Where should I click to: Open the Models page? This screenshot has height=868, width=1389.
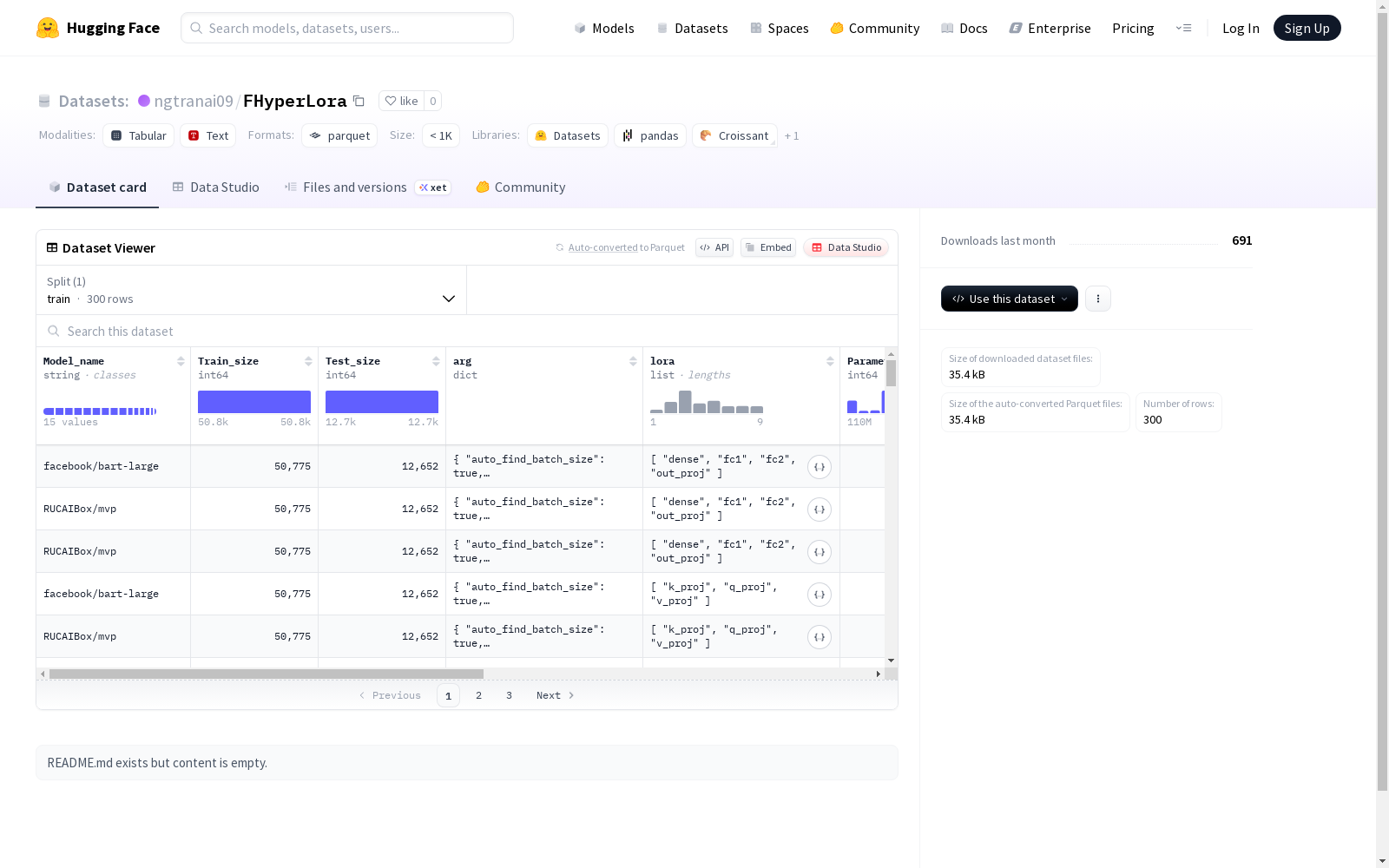[604, 28]
